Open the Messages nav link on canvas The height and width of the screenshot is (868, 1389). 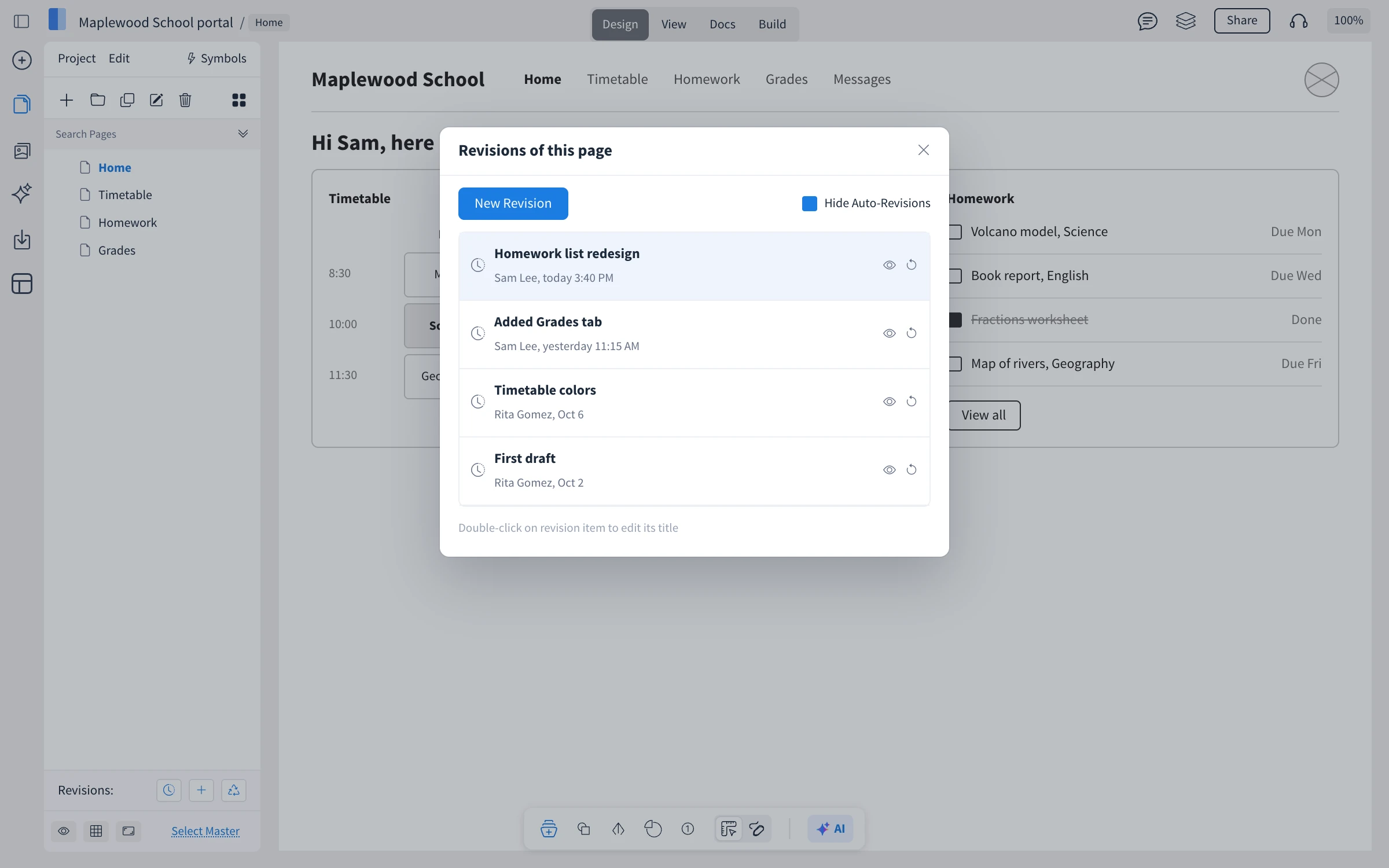[862, 79]
